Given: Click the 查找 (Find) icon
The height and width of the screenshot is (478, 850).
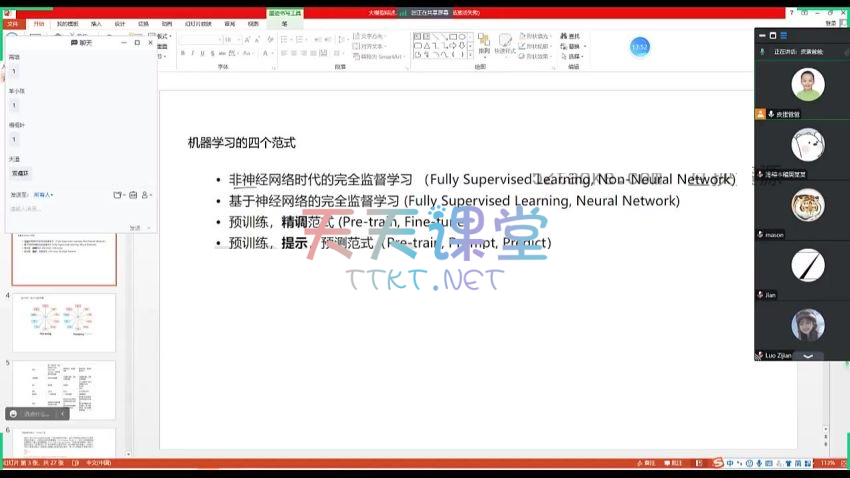Looking at the screenshot, I should pyautogui.click(x=563, y=36).
